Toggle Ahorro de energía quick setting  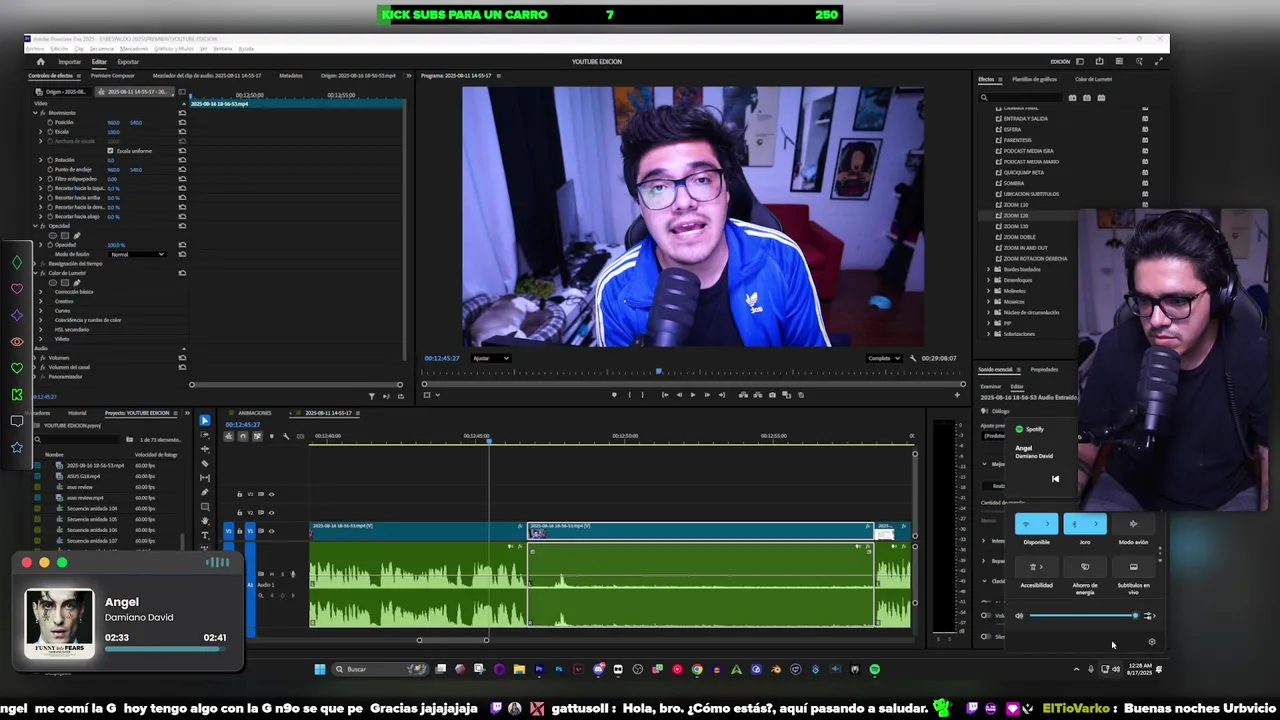[x=1085, y=567]
